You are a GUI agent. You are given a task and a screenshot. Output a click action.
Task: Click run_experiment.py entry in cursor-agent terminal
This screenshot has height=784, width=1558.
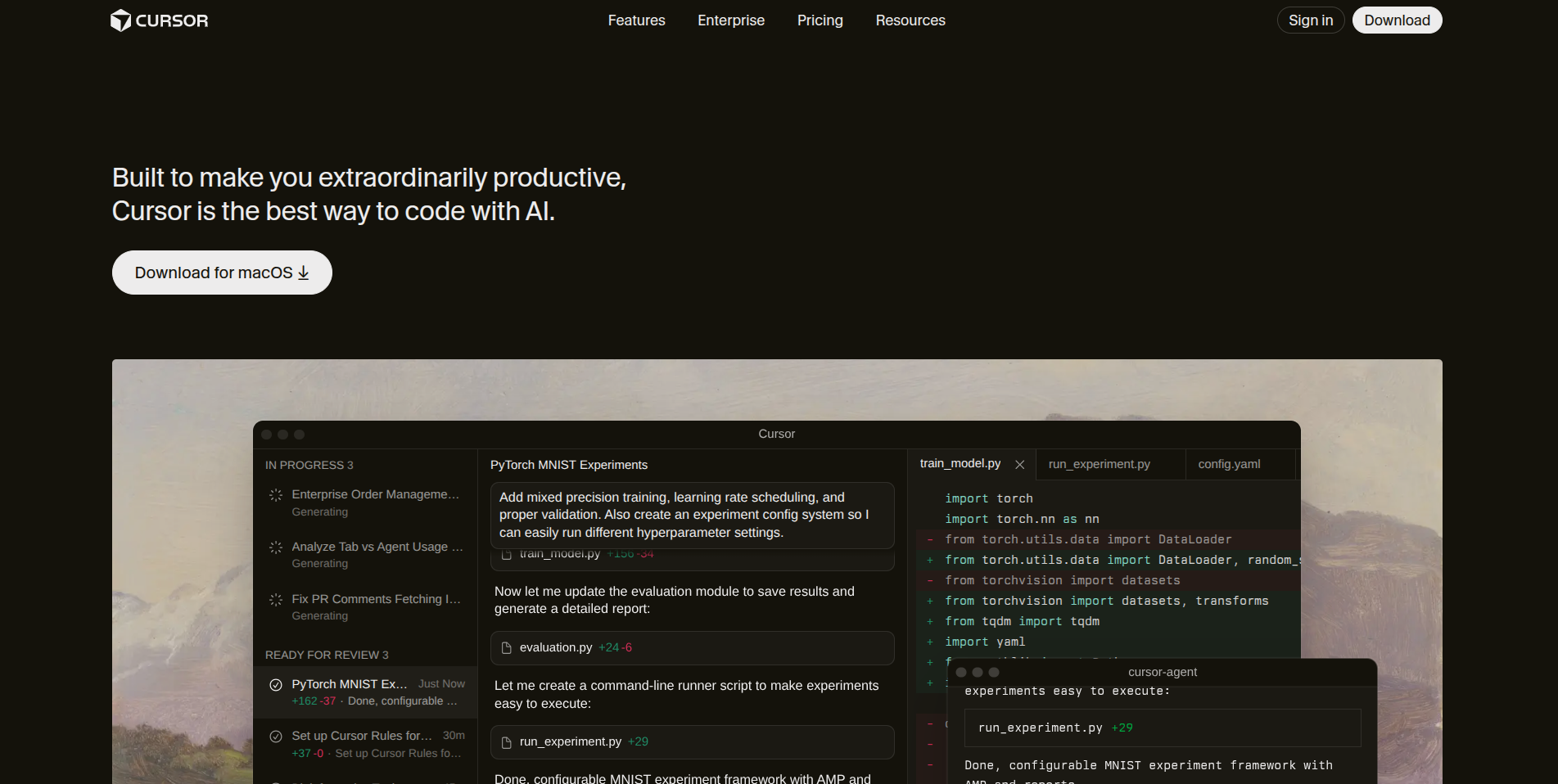click(x=1040, y=728)
